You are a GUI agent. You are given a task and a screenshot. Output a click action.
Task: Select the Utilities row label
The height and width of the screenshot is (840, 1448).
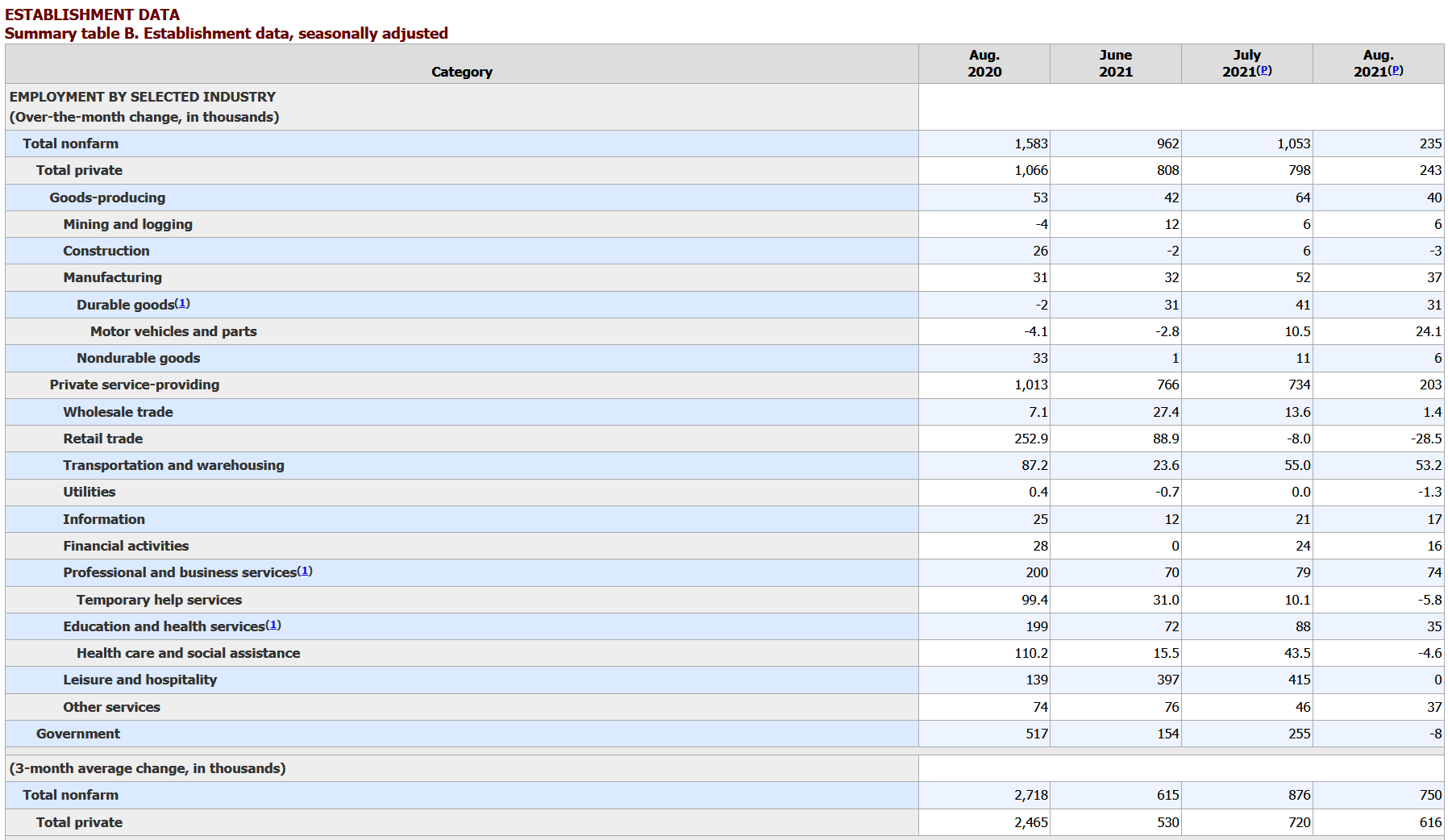(89, 492)
